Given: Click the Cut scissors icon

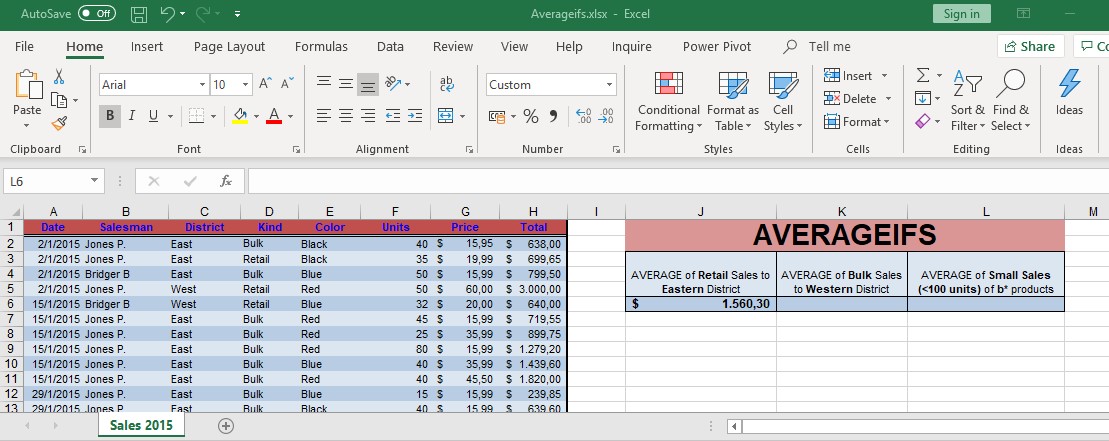Looking at the screenshot, I should pyautogui.click(x=59, y=77).
